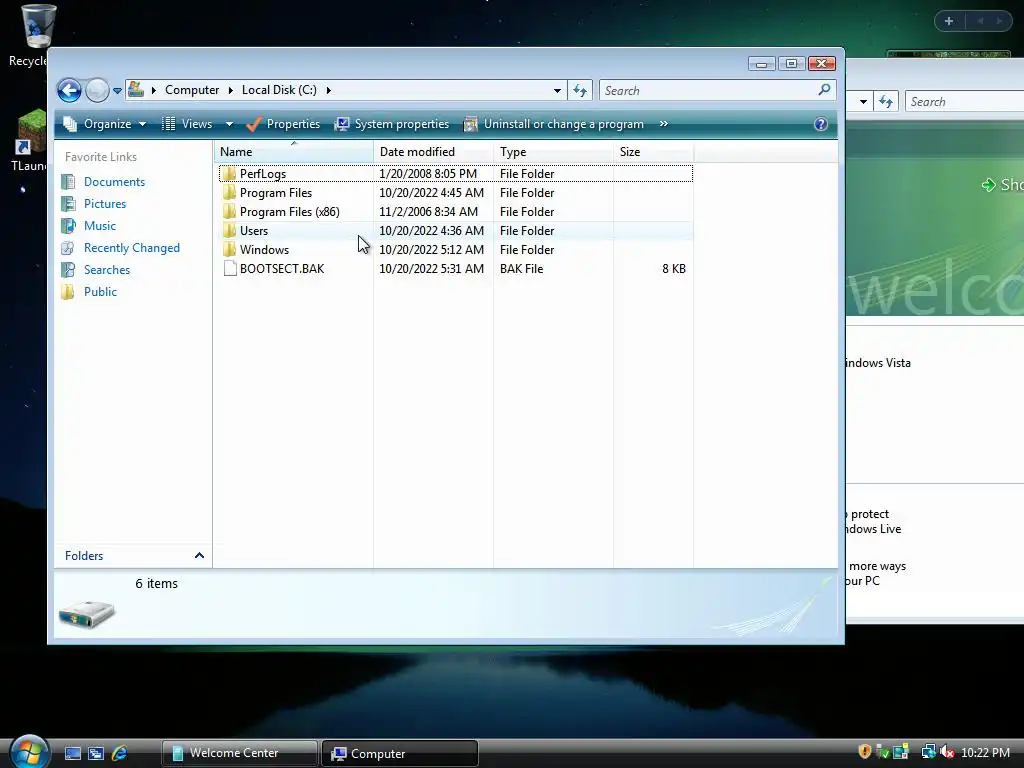Image resolution: width=1024 pixels, height=768 pixels.
Task: Expand the Folders pane
Action: (133, 556)
